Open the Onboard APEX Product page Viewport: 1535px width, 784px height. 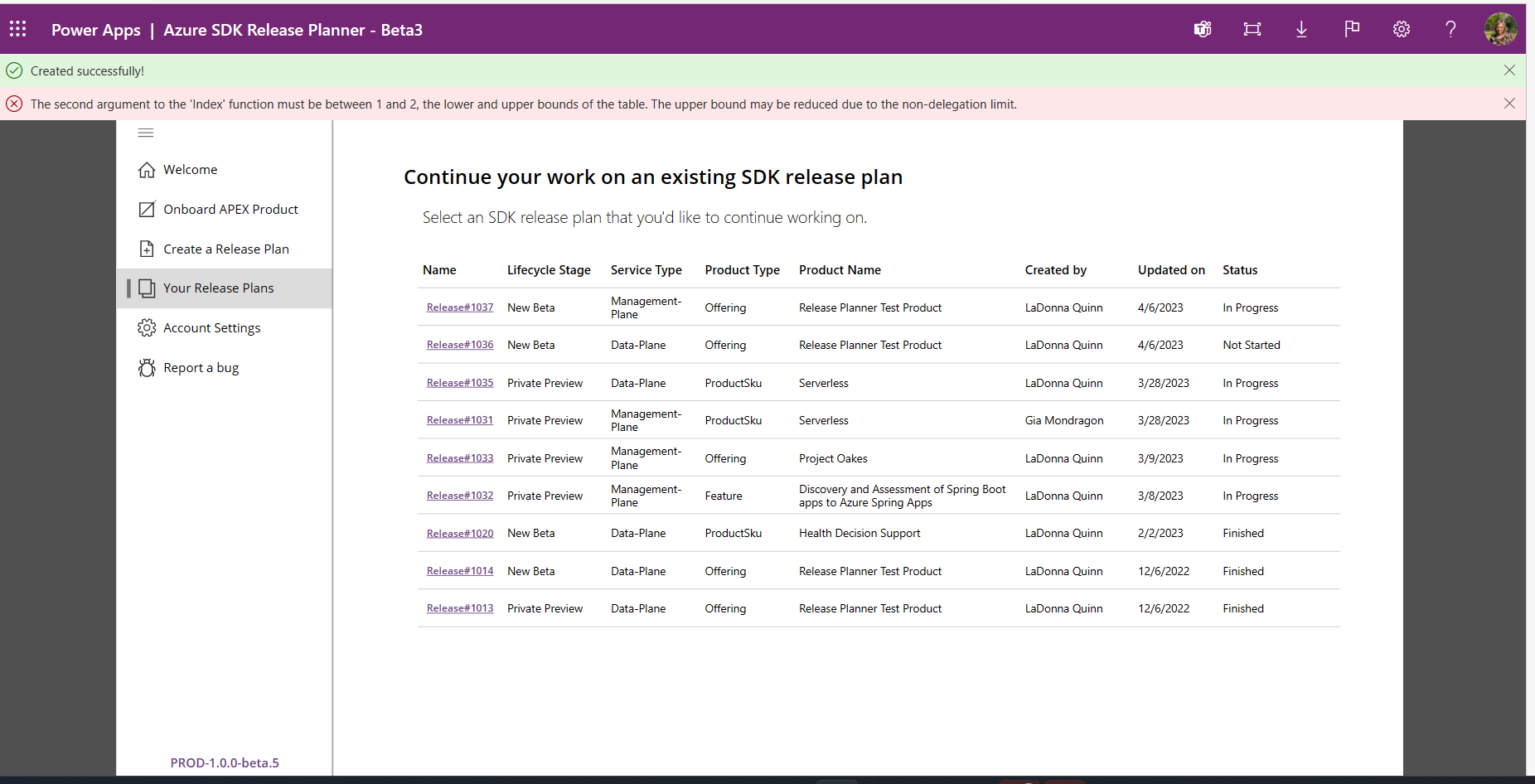pyautogui.click(x=230, y=209)
